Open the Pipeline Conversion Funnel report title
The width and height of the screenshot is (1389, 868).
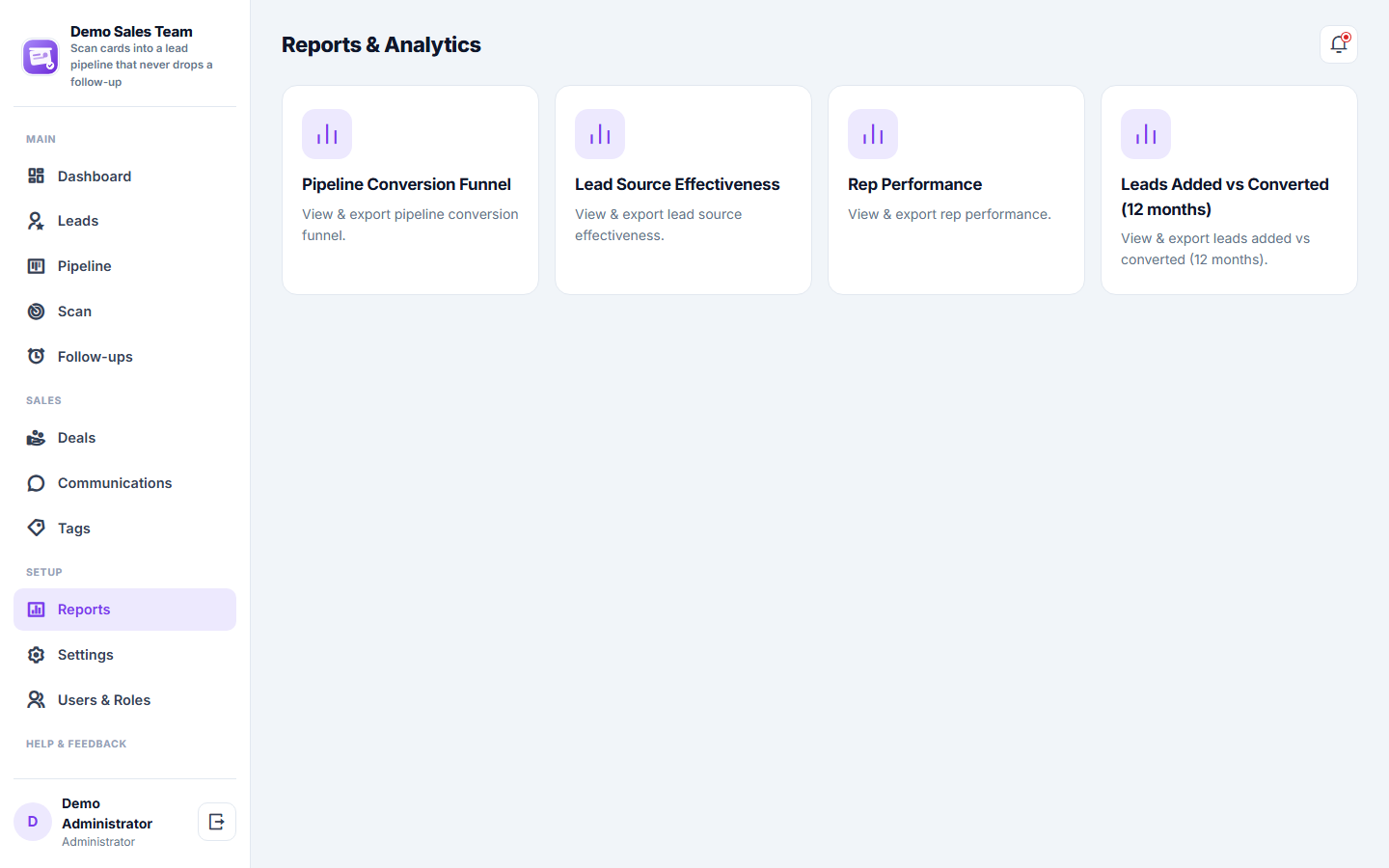(x=406, y=184)
